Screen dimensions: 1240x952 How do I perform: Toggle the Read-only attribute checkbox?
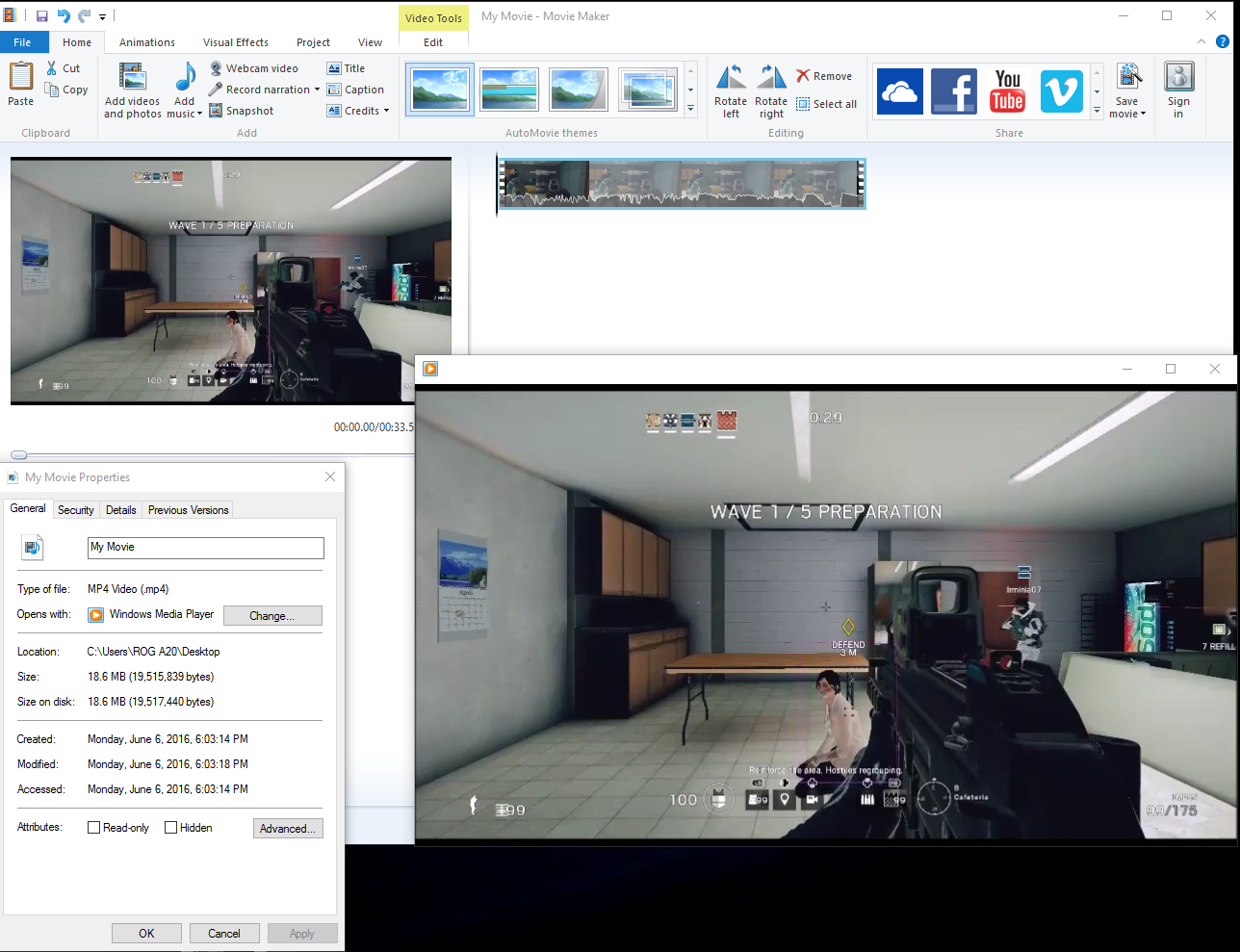point(94,828)
